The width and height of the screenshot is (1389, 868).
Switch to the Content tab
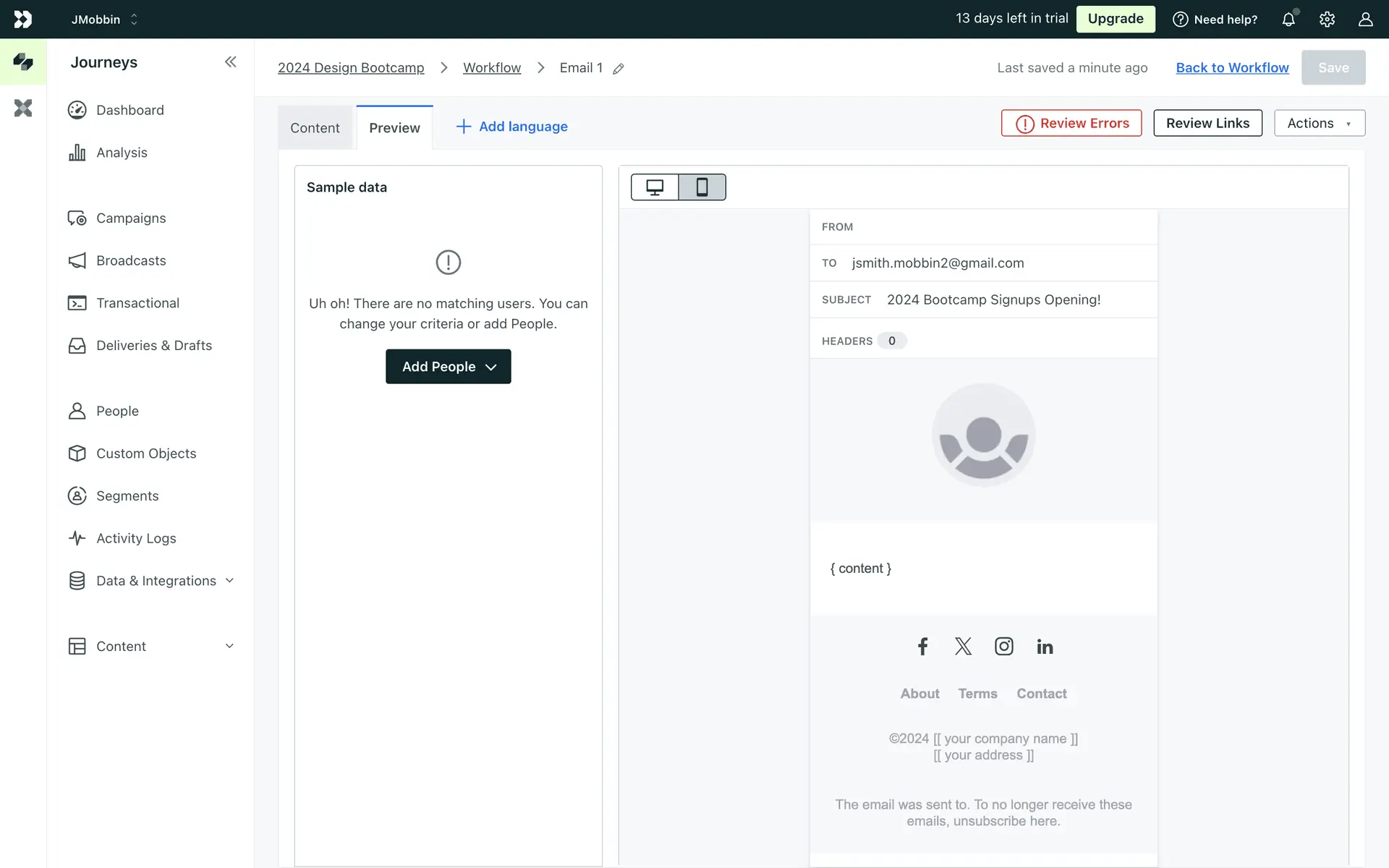tap(315, 128)
